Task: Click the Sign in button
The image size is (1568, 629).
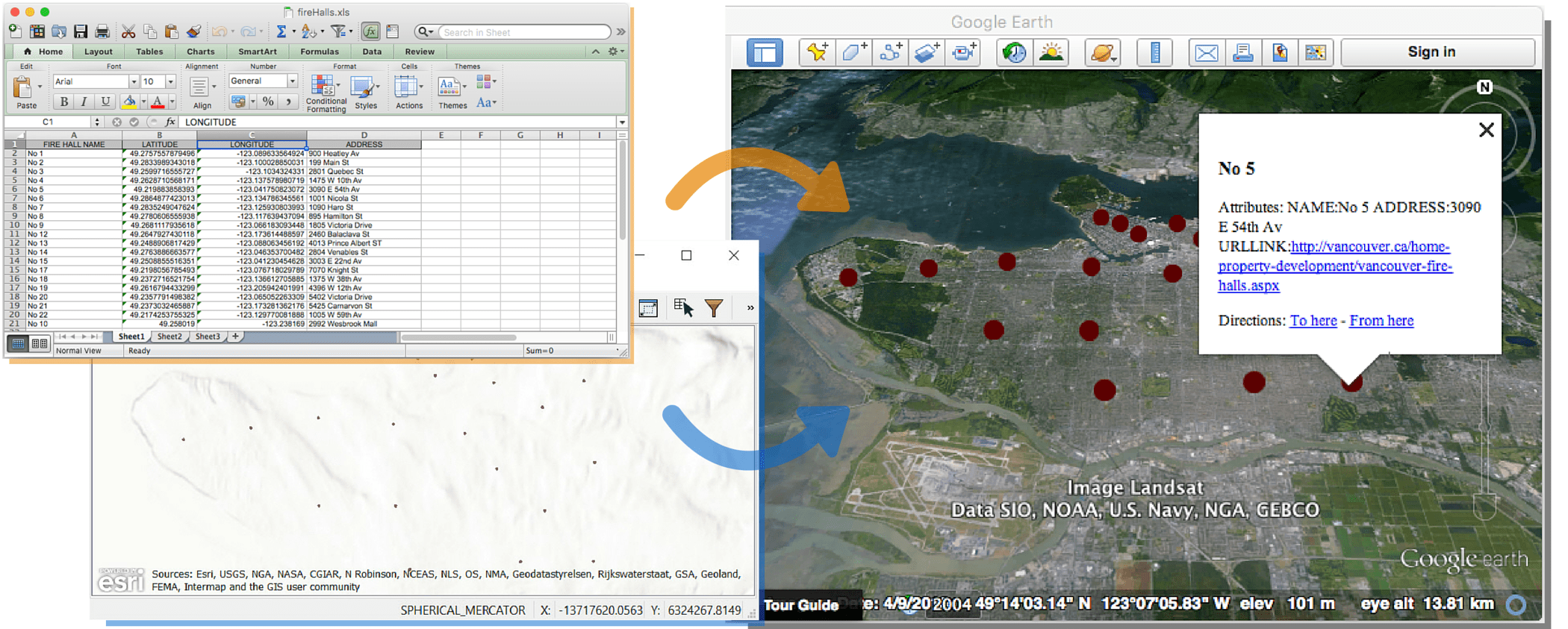Action: pyautogui.click(x=1437, y=52)
